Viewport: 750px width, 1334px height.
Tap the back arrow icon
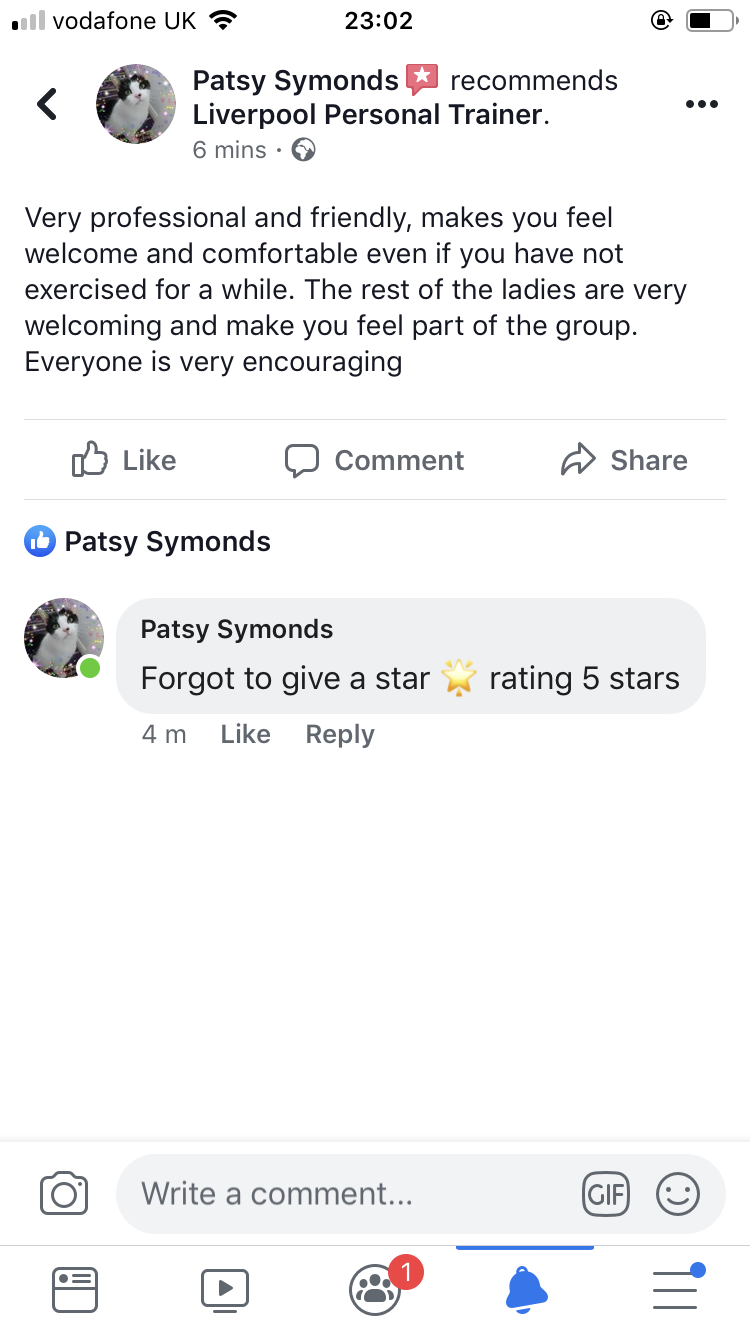coord(47,104)
